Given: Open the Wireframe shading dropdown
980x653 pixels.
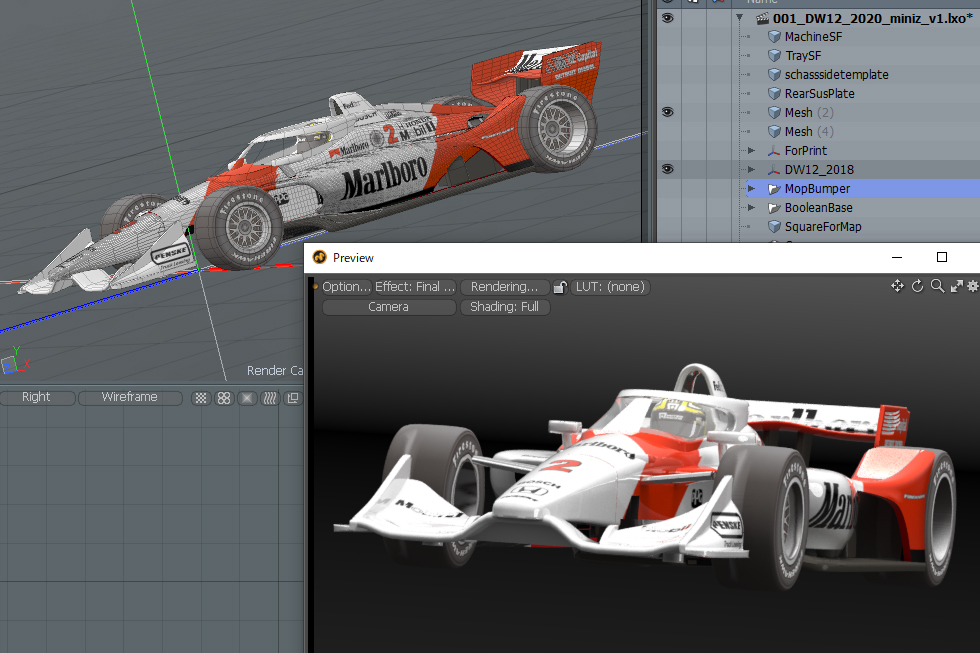Looking at the screenshot, I should (x=130, y=397).
